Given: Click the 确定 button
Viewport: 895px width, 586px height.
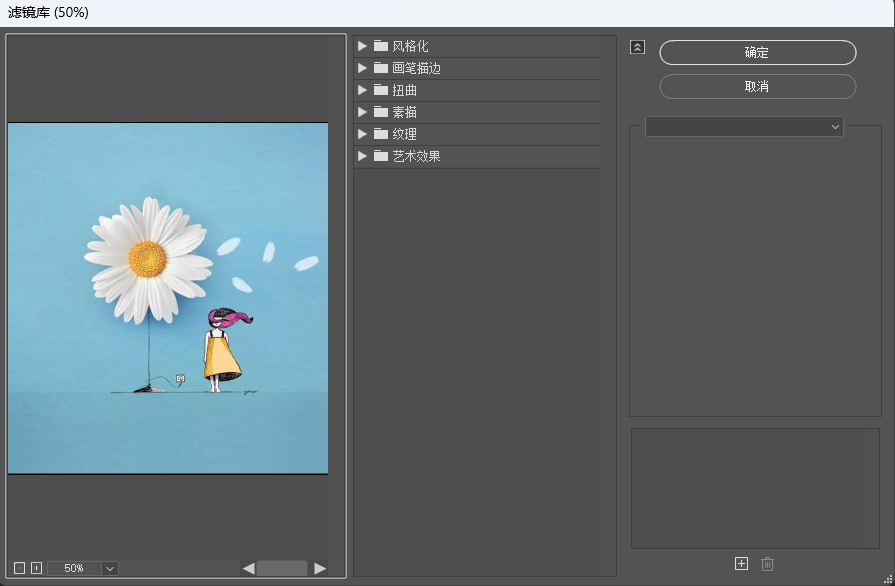Looking at the screenshot, I should (x=757, y=53).
